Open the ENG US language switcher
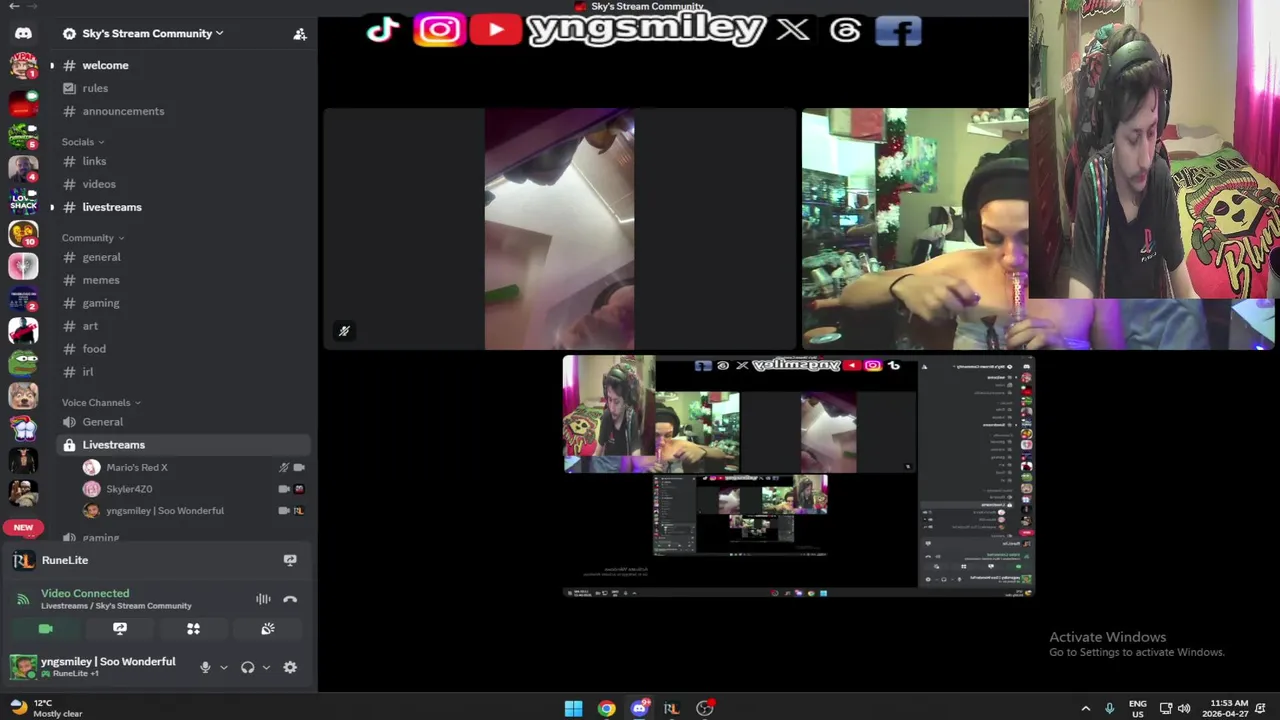The image size is (1280, 720). pyautogui.click(x=1138, y=708)
